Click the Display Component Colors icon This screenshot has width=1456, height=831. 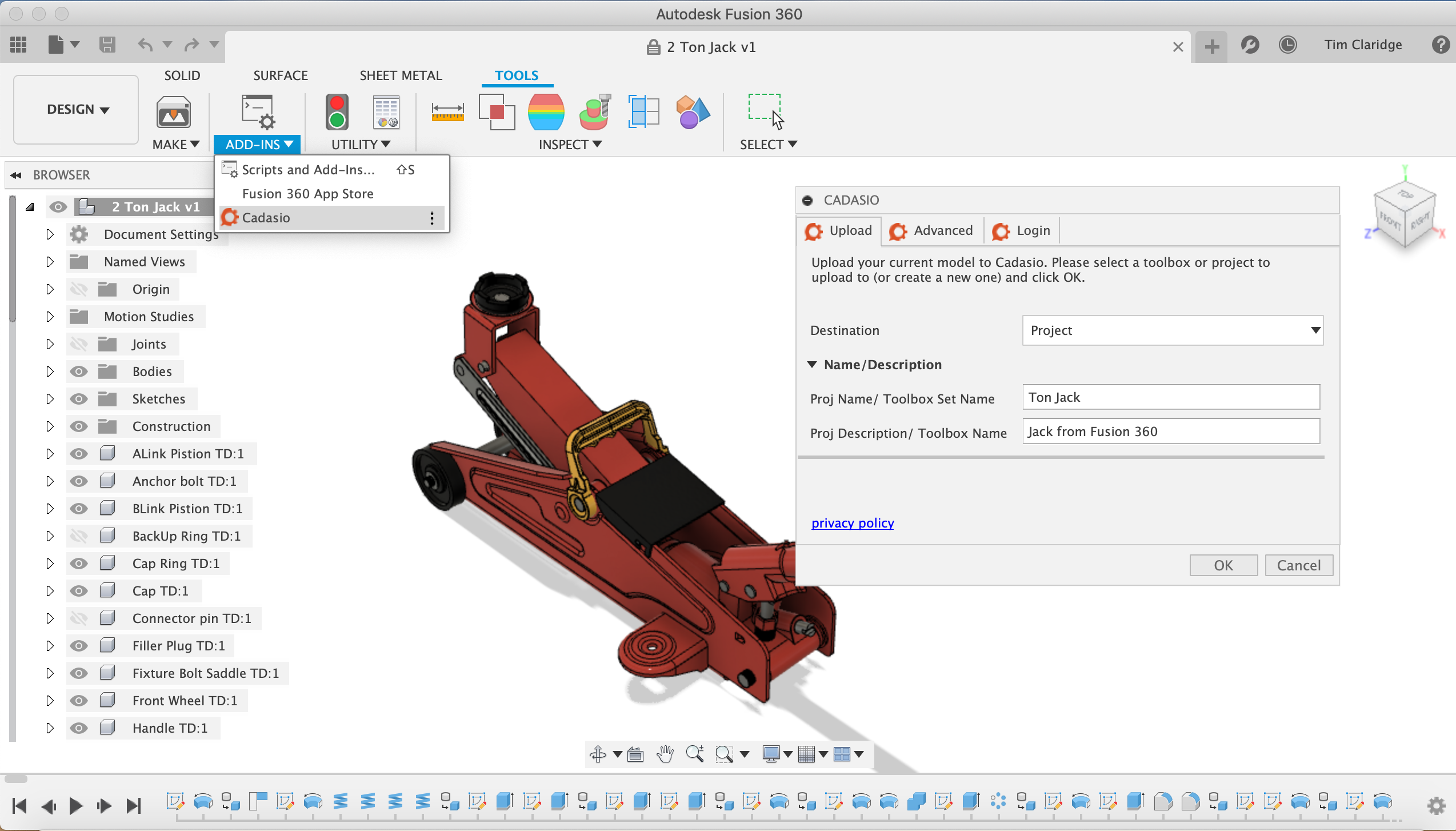(x=692, y=111)
